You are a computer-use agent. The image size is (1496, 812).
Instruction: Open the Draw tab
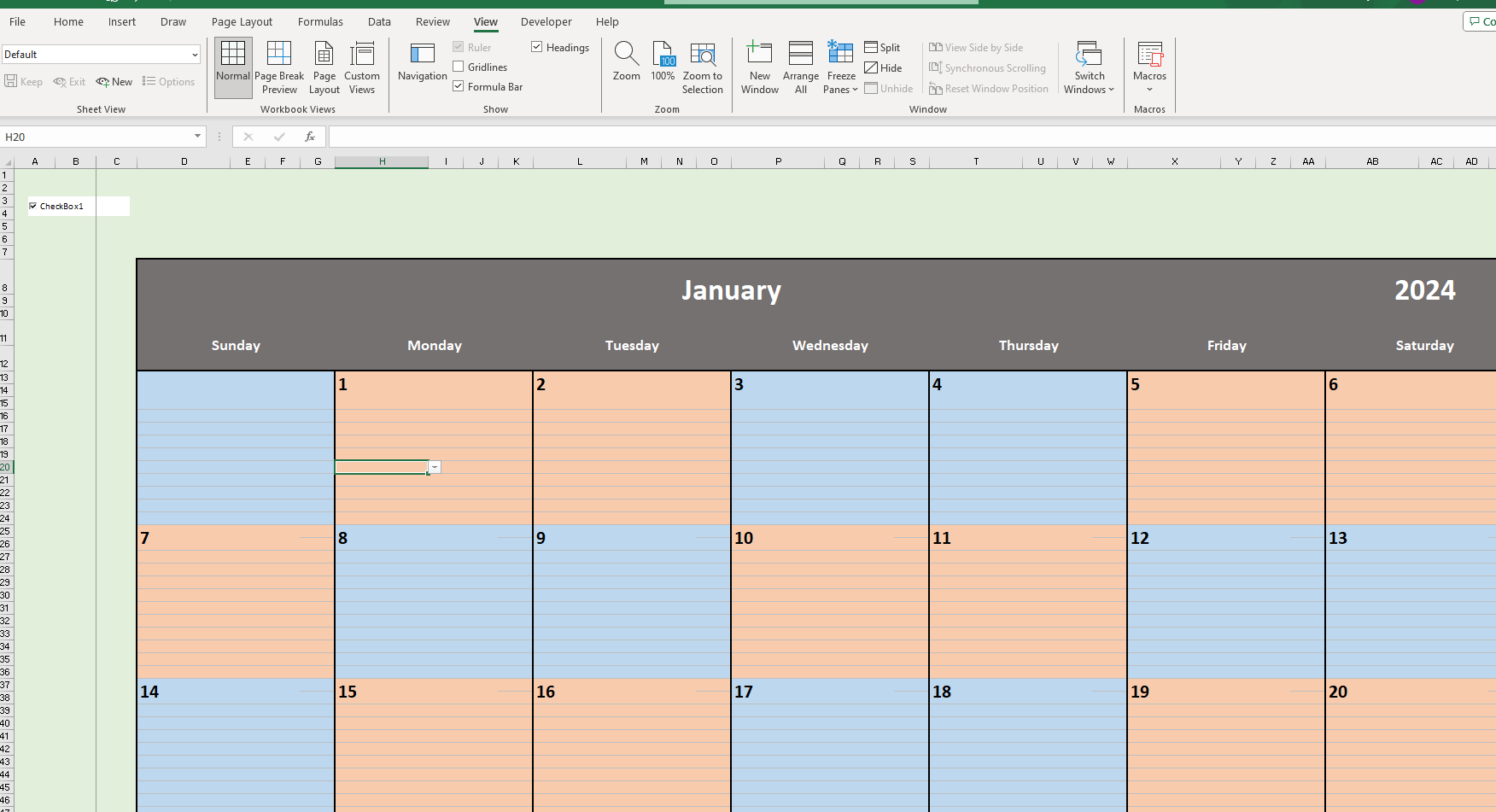click(173, 21)
